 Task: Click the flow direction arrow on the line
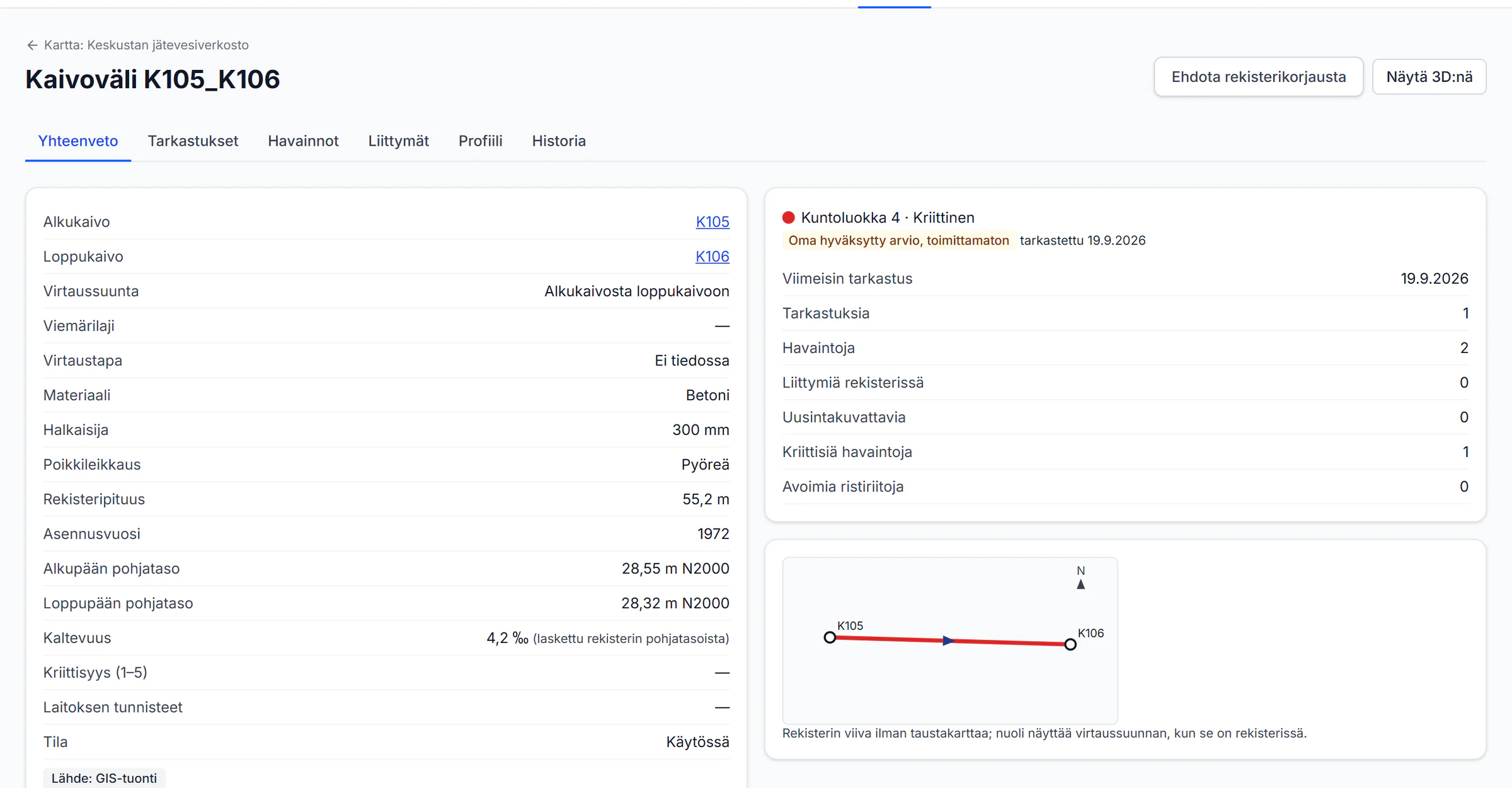(948, 640)
